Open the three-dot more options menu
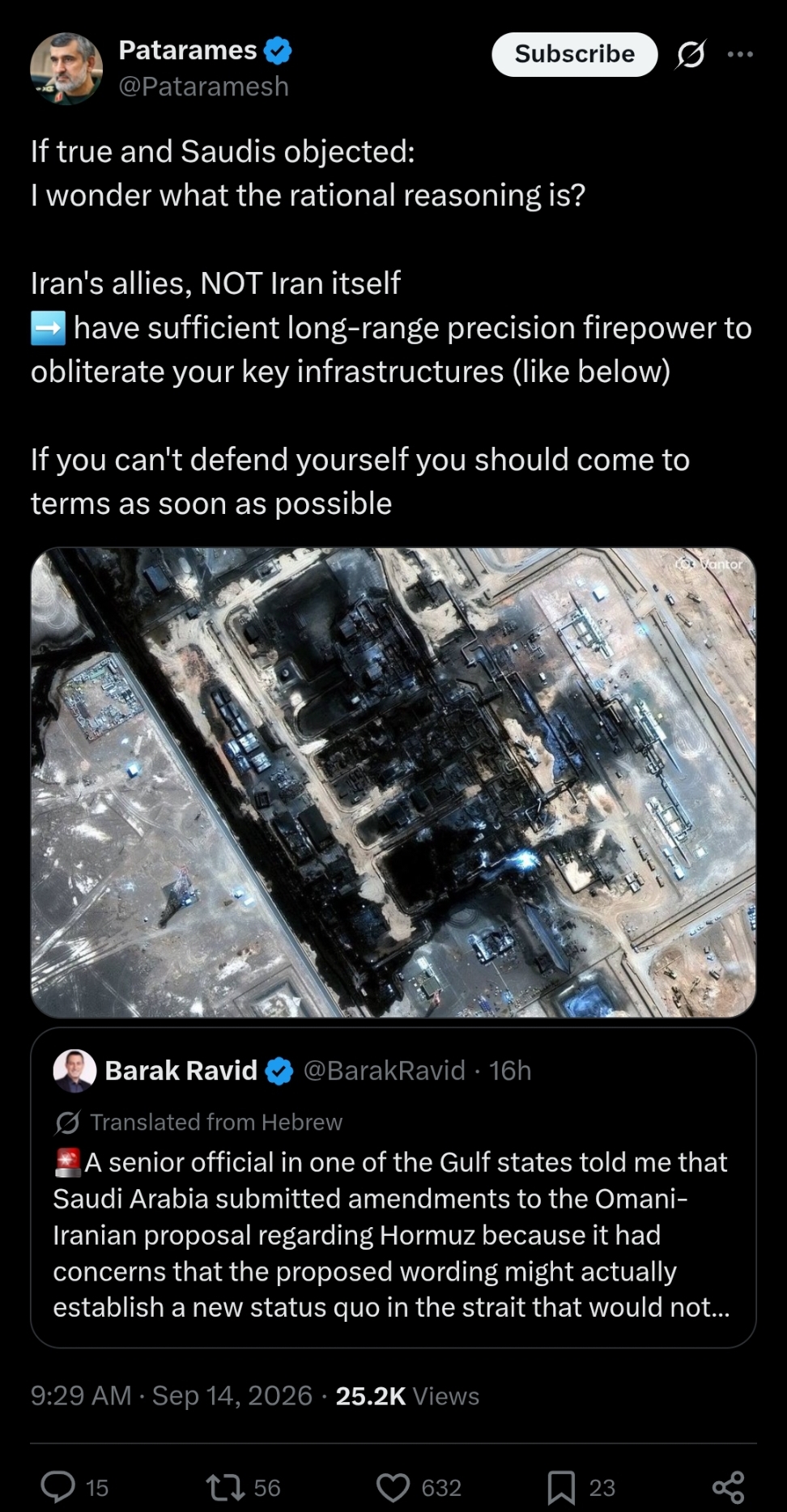The image size is (787, 1512). [740, 54]
